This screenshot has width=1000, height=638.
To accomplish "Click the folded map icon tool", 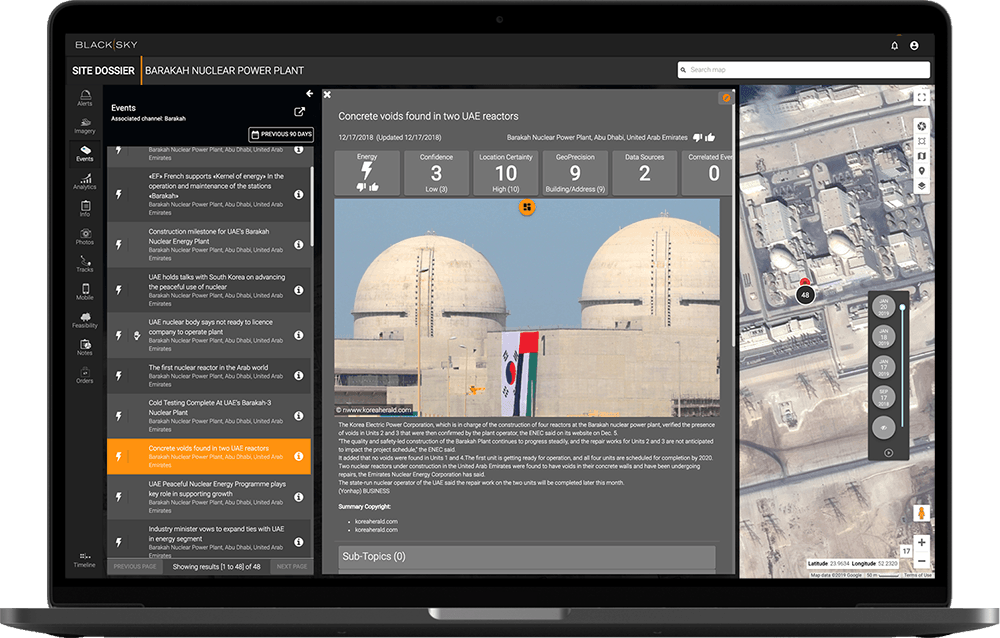I will (922, 156).
